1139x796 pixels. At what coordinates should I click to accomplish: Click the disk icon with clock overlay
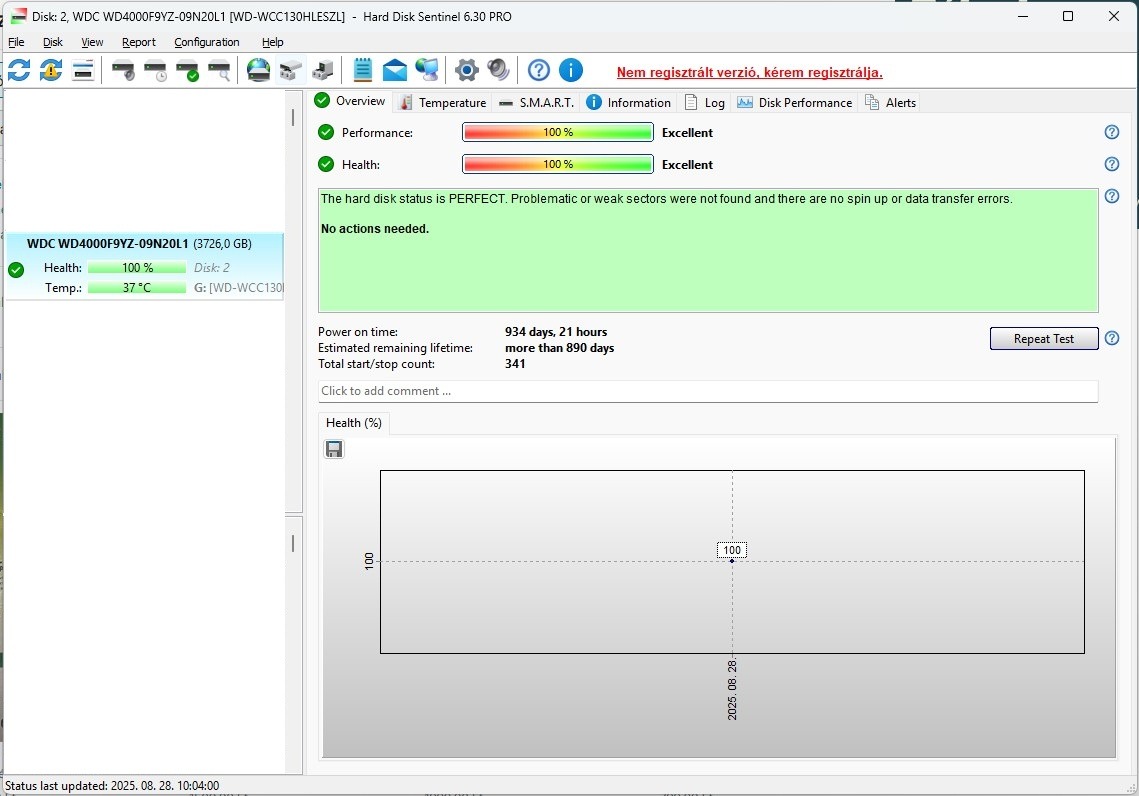[155, 70]
